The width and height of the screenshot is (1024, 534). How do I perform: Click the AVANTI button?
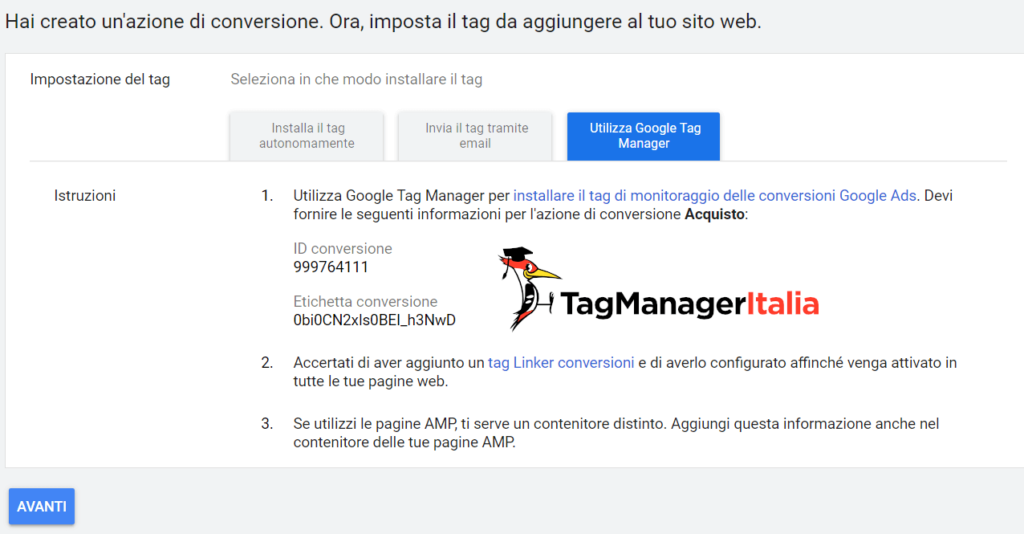(x=42, y=507)
